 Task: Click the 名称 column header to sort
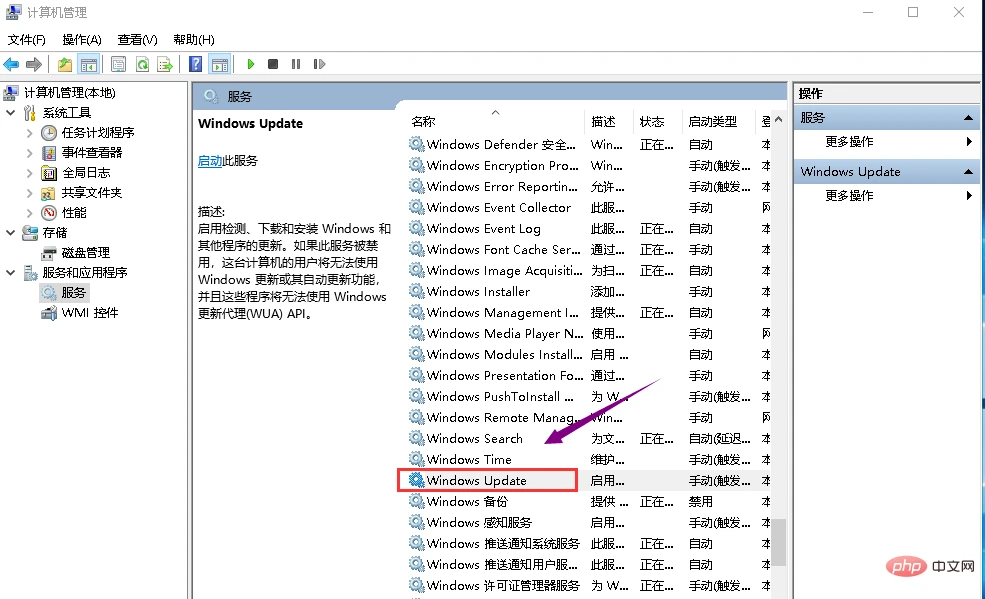point(423,121)
